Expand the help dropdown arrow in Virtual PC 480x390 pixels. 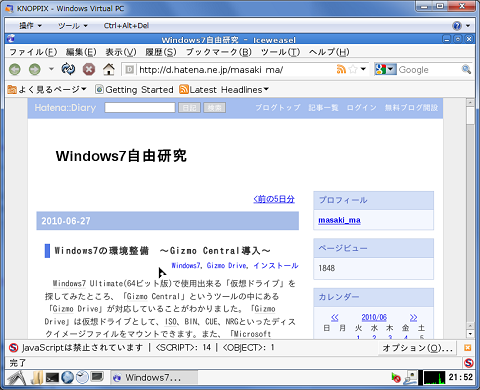(468, 26)
